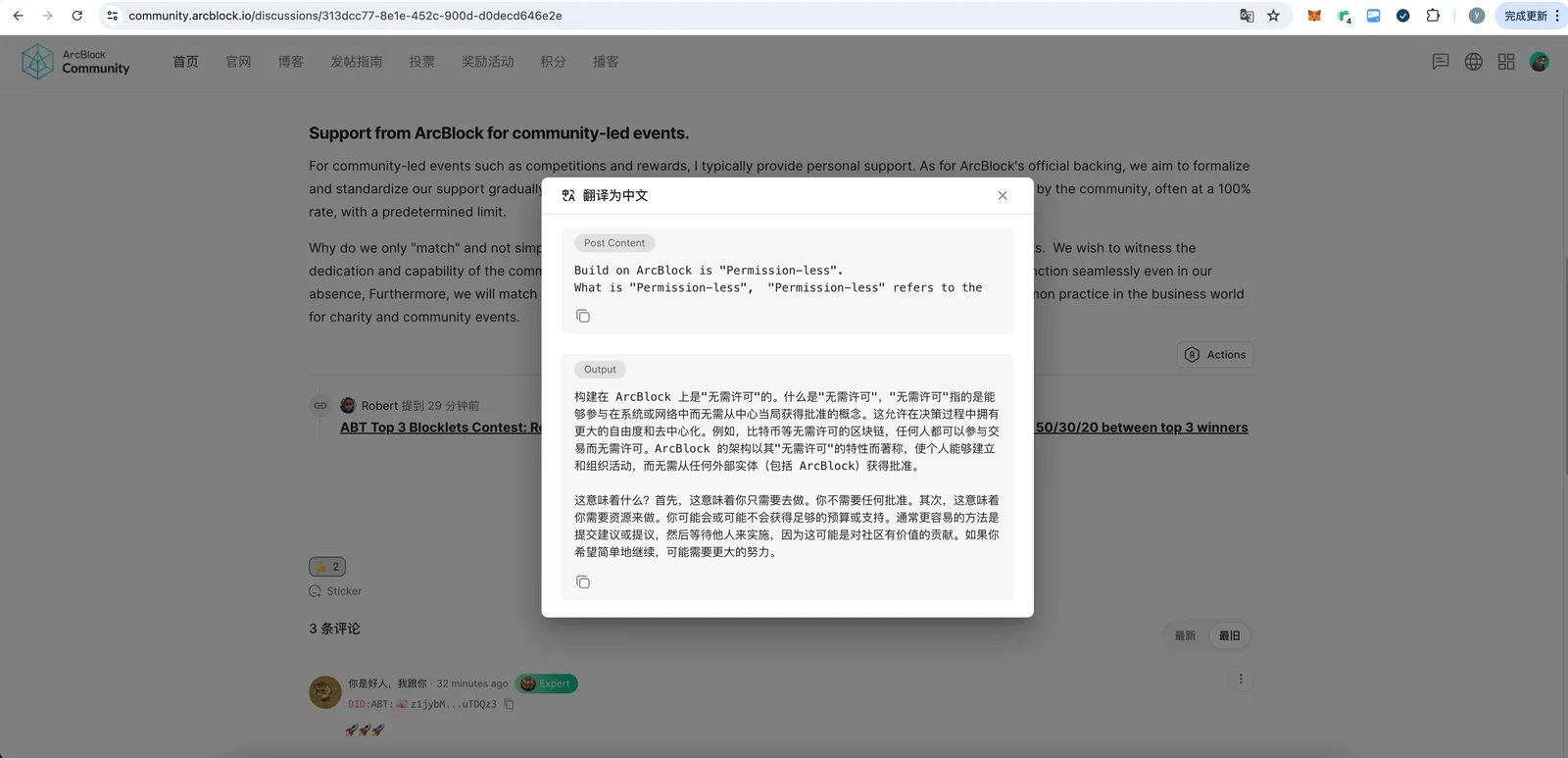The width and height of the screenshot is (1568, 758).
Task: Copy the commenter's DID address
Action: click(509, 704)
